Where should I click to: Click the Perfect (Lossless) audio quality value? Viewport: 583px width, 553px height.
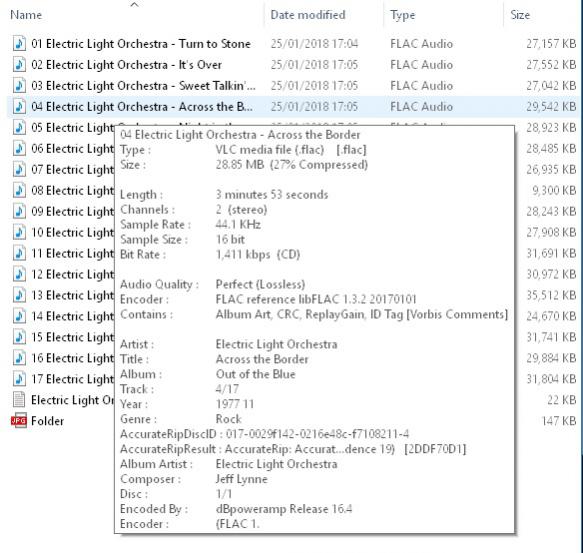[260, 284]
